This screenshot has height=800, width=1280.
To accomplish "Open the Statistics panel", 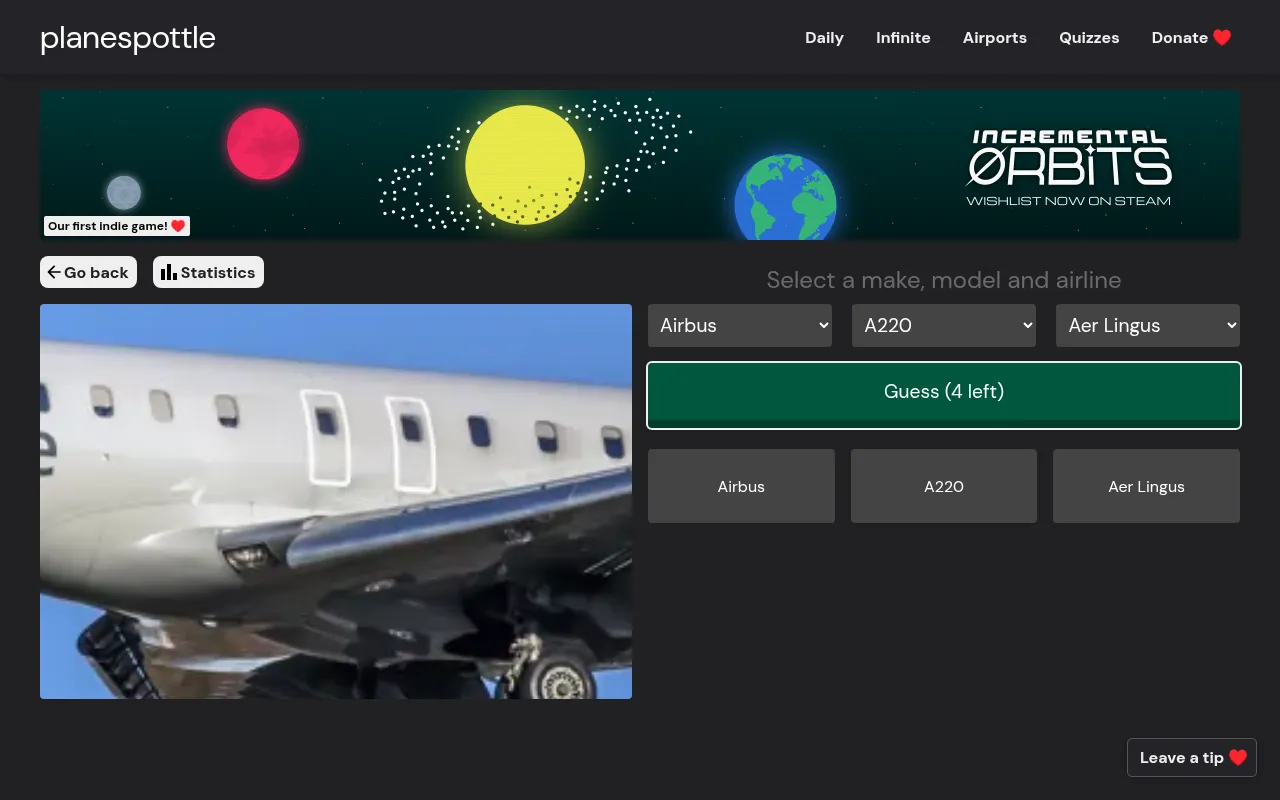I will pyautogui.click(x=208, y=272).
